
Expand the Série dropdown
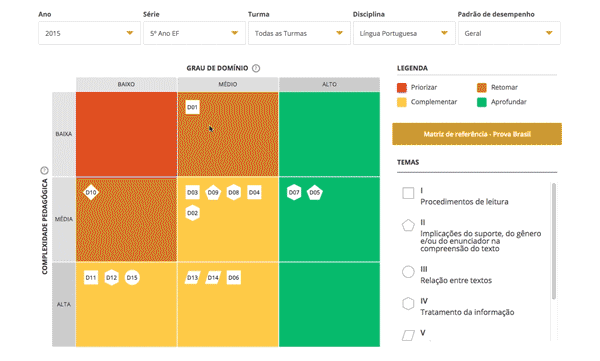coord(194,33)
